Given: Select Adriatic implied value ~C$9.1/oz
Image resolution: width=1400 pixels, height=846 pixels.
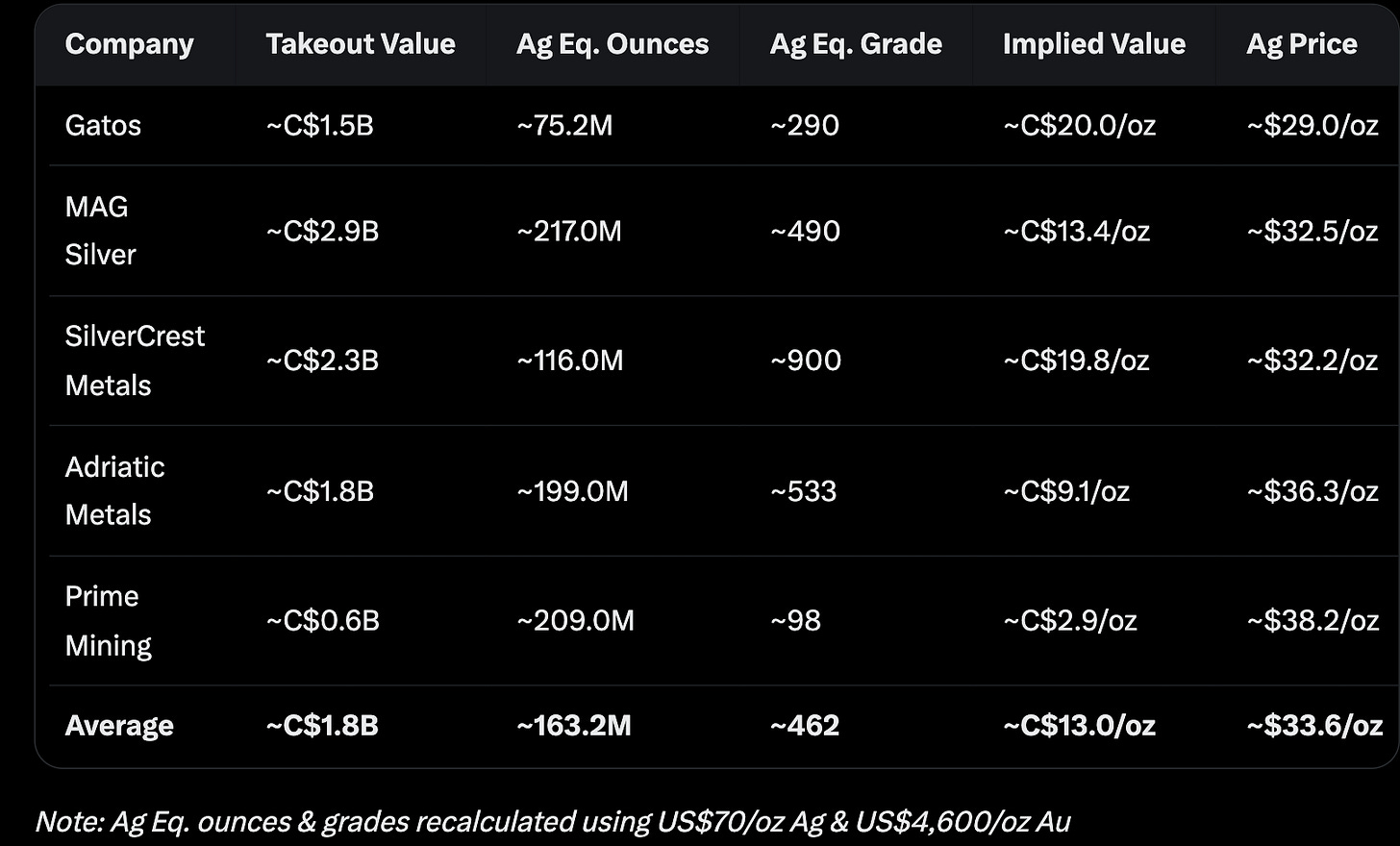Looking at the screenshot, I should [1066, 491].
